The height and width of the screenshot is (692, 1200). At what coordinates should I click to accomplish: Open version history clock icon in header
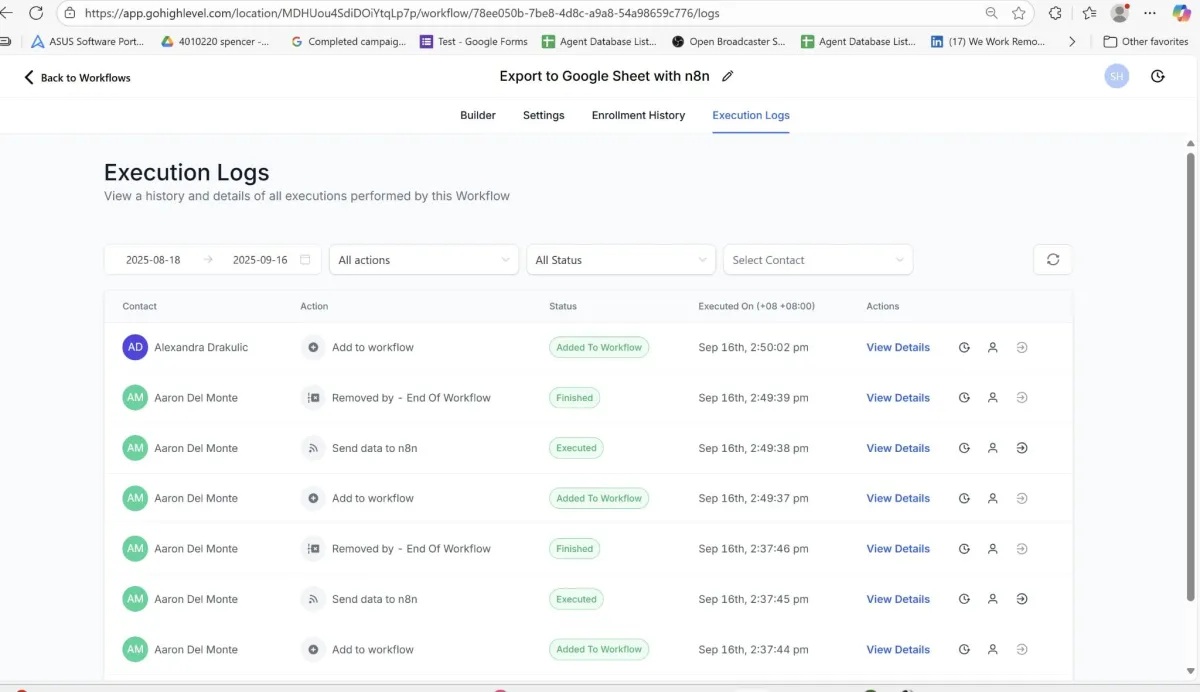[x=1158, y=76]
